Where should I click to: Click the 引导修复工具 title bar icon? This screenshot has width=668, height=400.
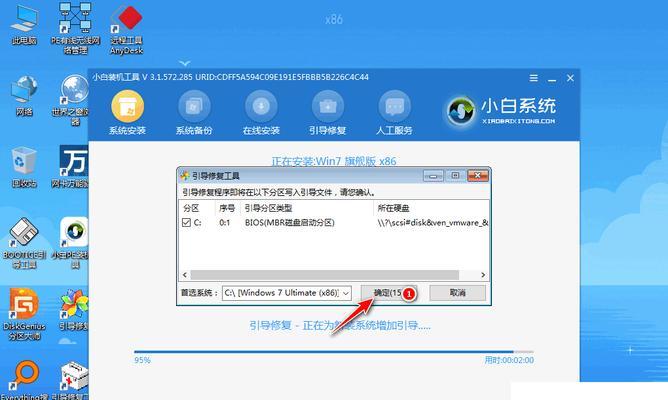pyautogui.click(x=185, y=176)
